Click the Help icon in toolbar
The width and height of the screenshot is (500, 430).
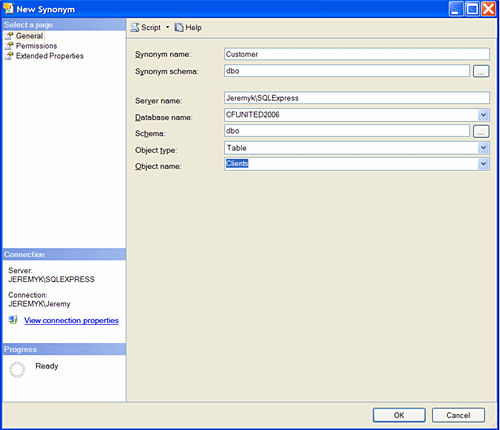point(179,28)
